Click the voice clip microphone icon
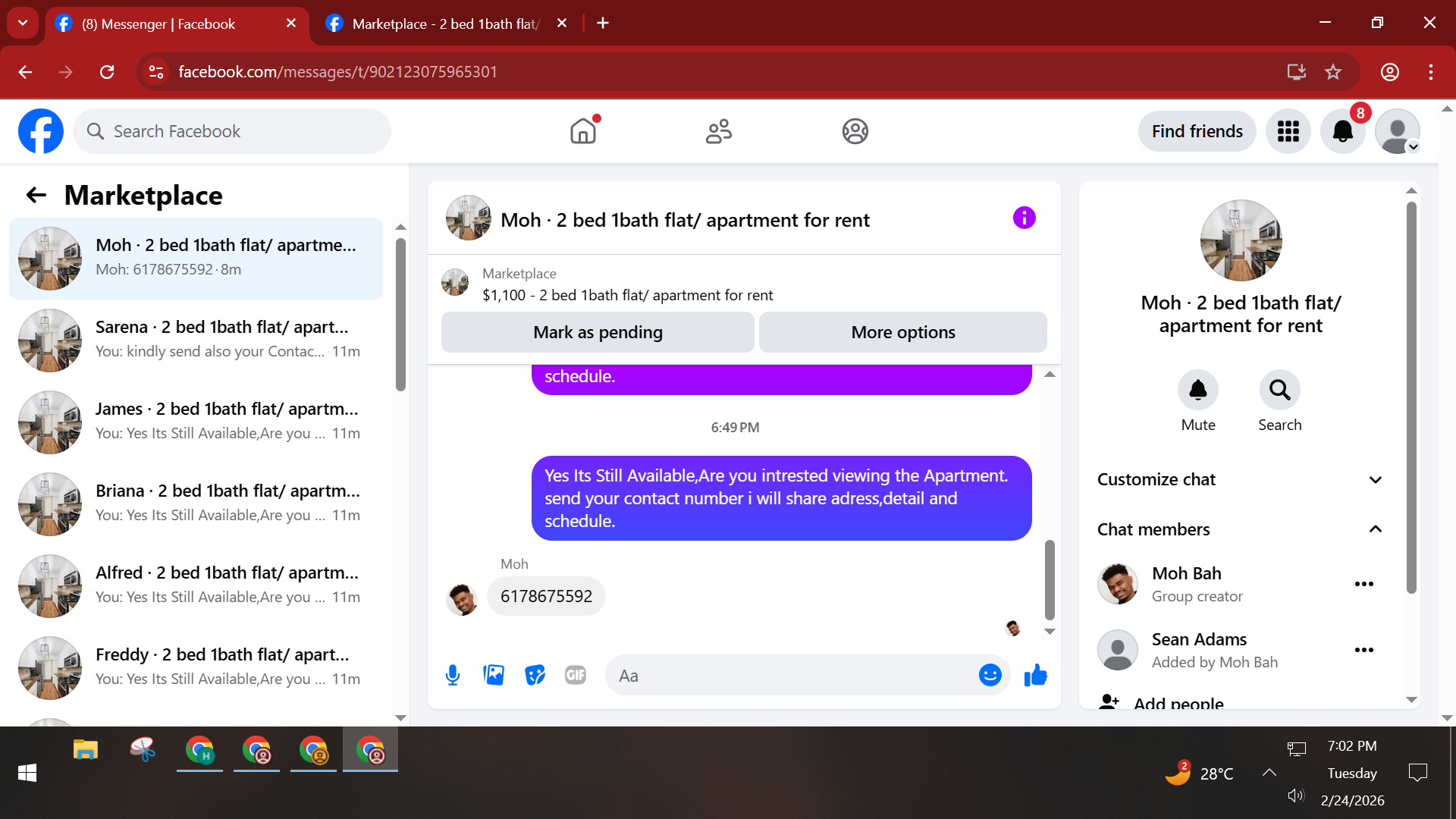1456x819 pixels. pos(453,675)
